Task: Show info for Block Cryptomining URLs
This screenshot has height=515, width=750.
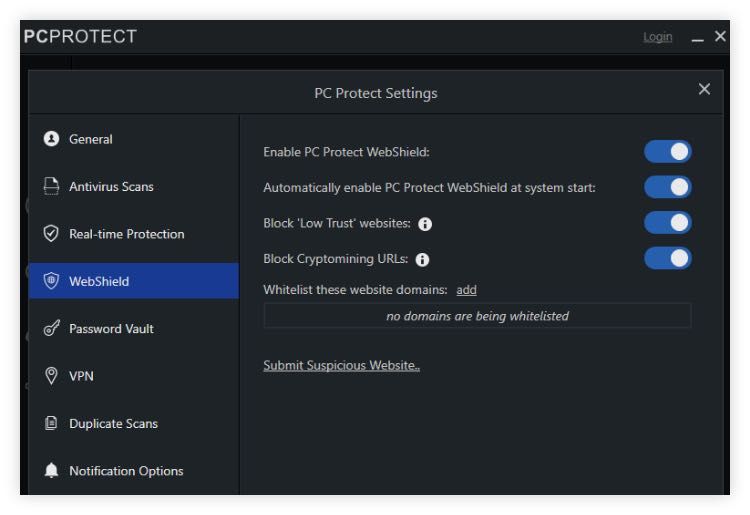Action: pos(422,260)
